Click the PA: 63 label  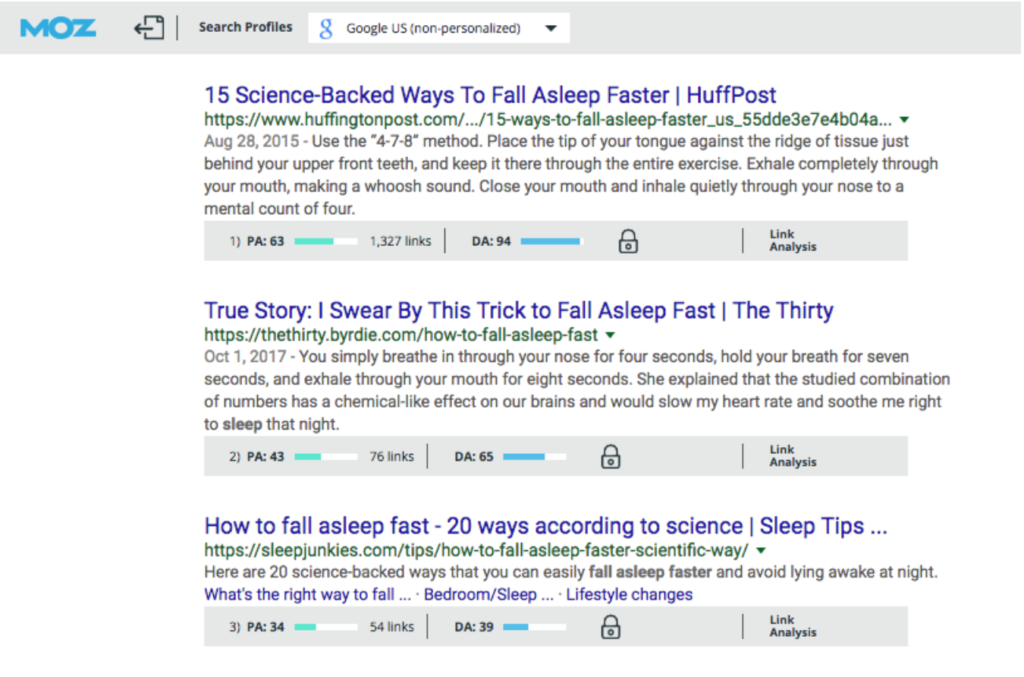click(265, 241)
